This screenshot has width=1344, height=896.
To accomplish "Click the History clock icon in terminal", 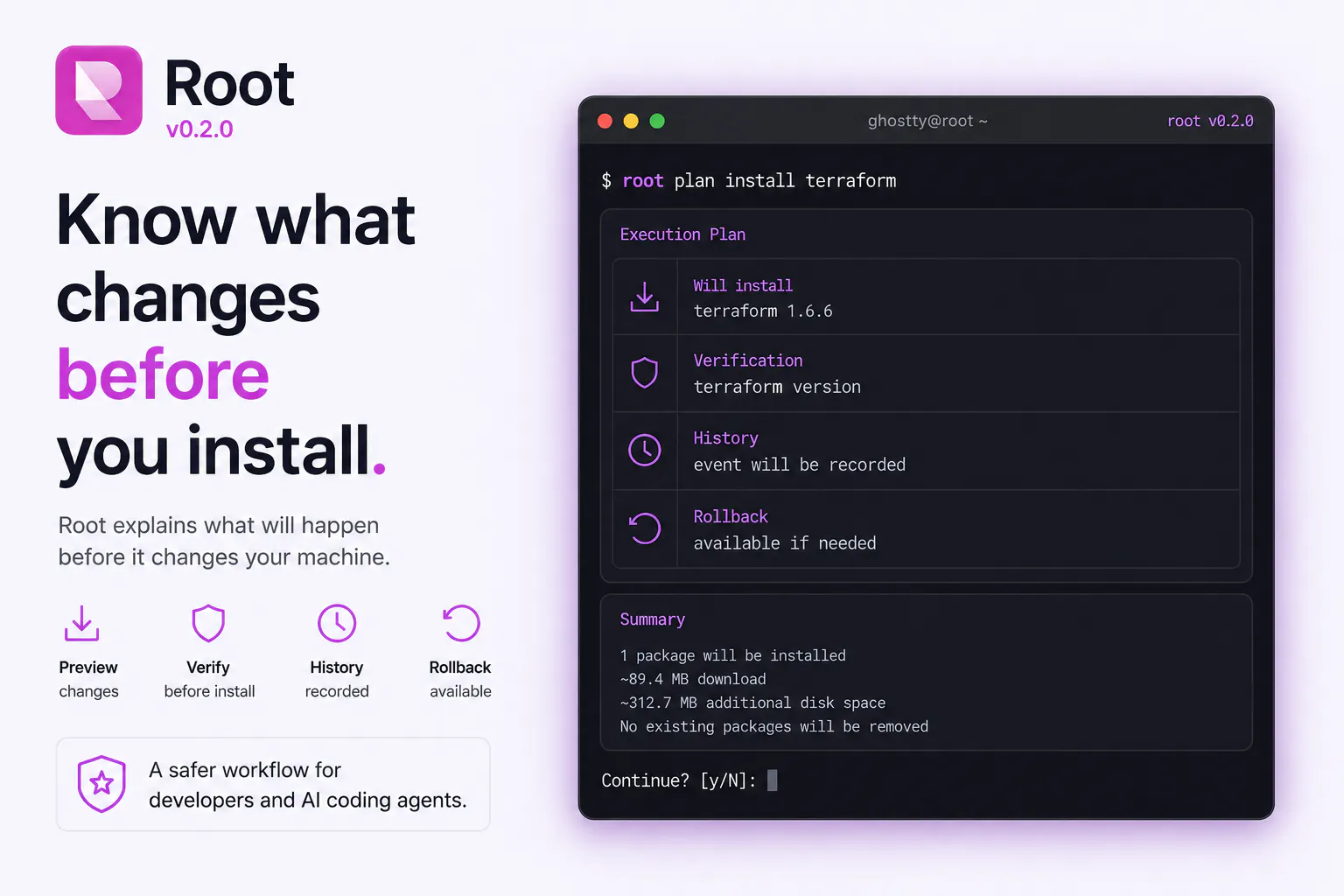I will point(645,450).
